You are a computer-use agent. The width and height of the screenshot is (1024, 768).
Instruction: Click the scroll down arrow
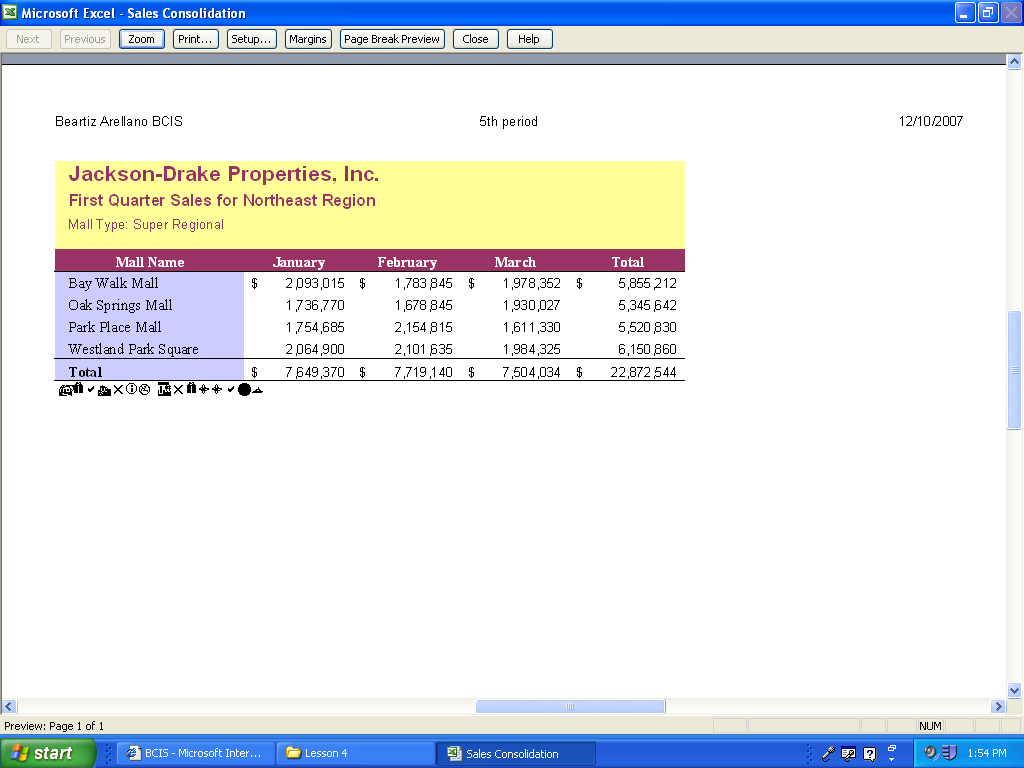coord(1014,690)
